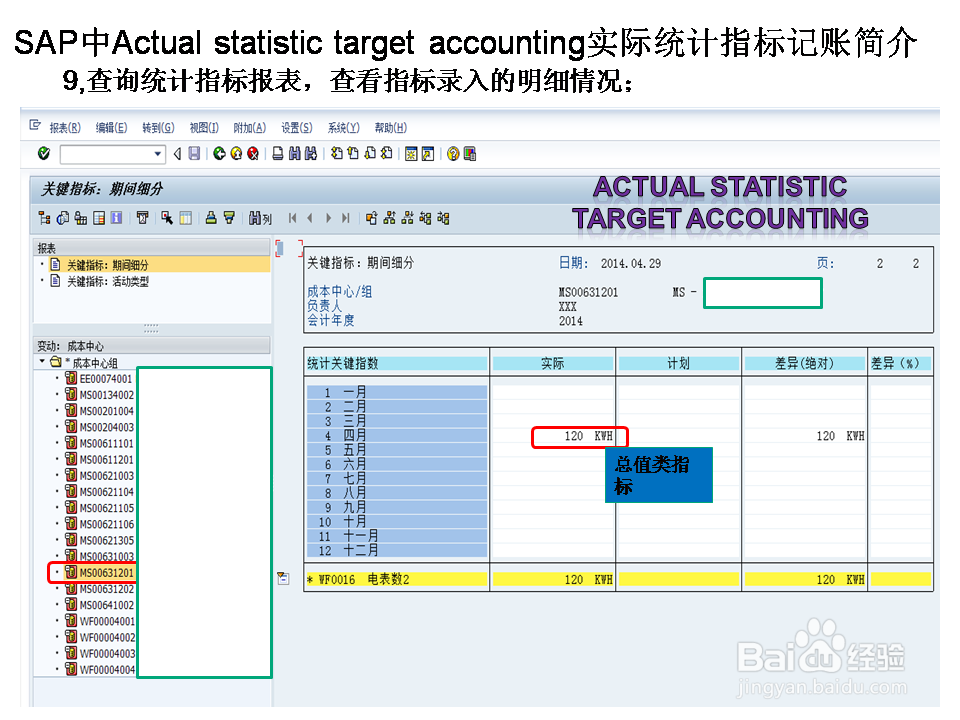Click the 成本中心/组 label link
Screen dimensions: 960x720
(x=339, y=292)
